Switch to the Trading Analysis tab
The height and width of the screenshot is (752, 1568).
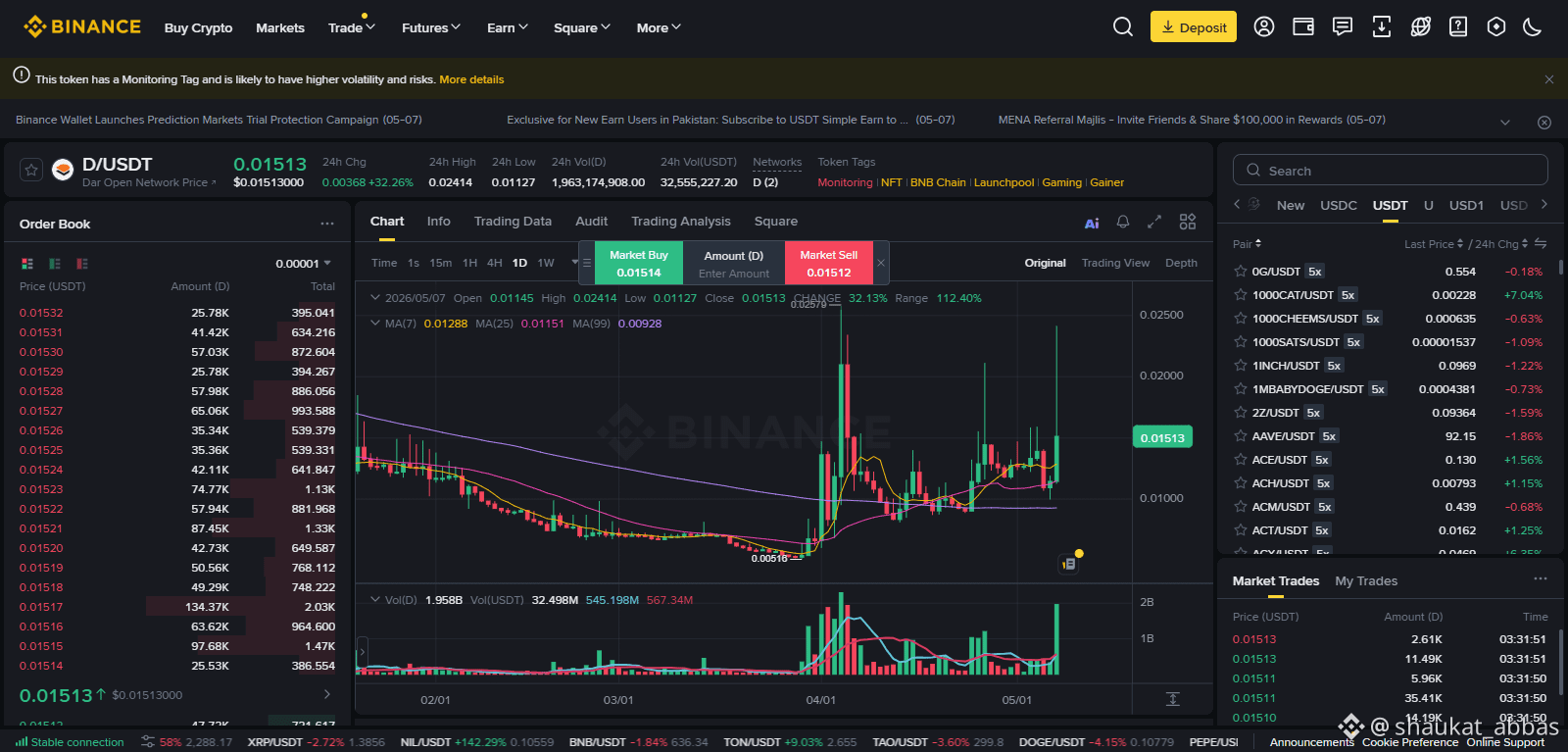(681, 222)
